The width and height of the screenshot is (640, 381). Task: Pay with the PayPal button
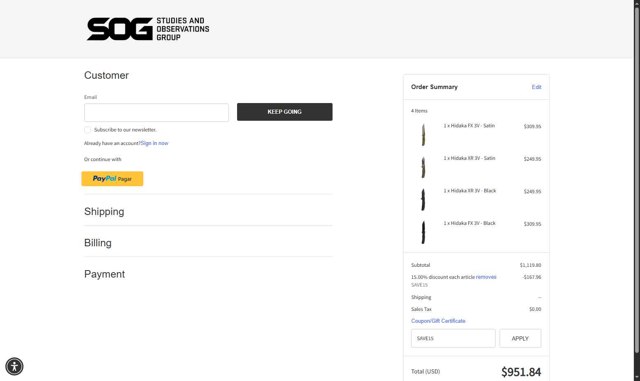(x=112, y=178)
